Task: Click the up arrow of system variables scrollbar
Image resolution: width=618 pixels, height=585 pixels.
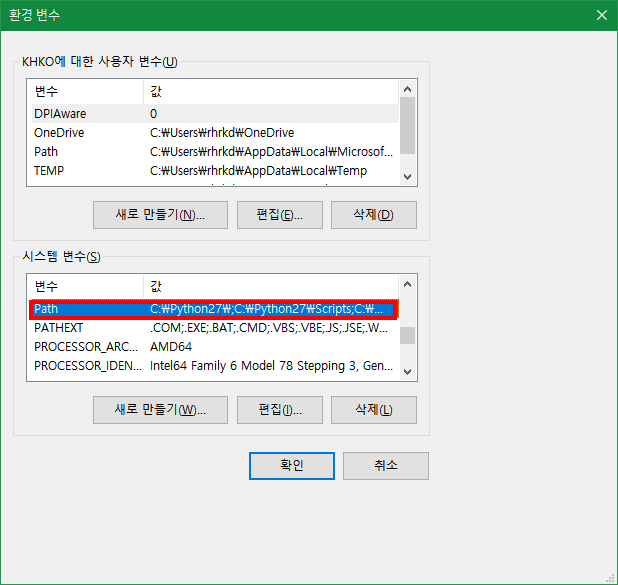Action: point(408,284)
